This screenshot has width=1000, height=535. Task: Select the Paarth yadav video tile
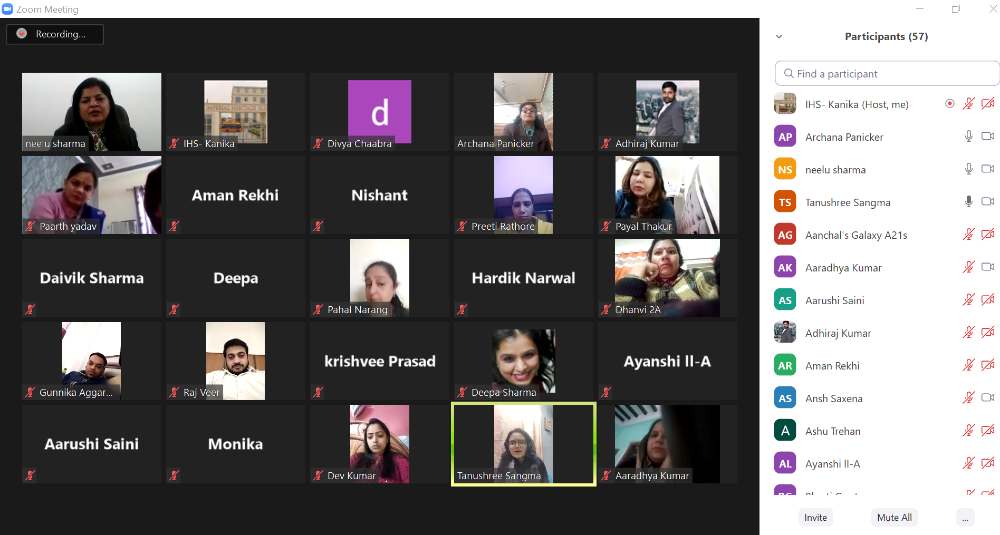(92, 194)
